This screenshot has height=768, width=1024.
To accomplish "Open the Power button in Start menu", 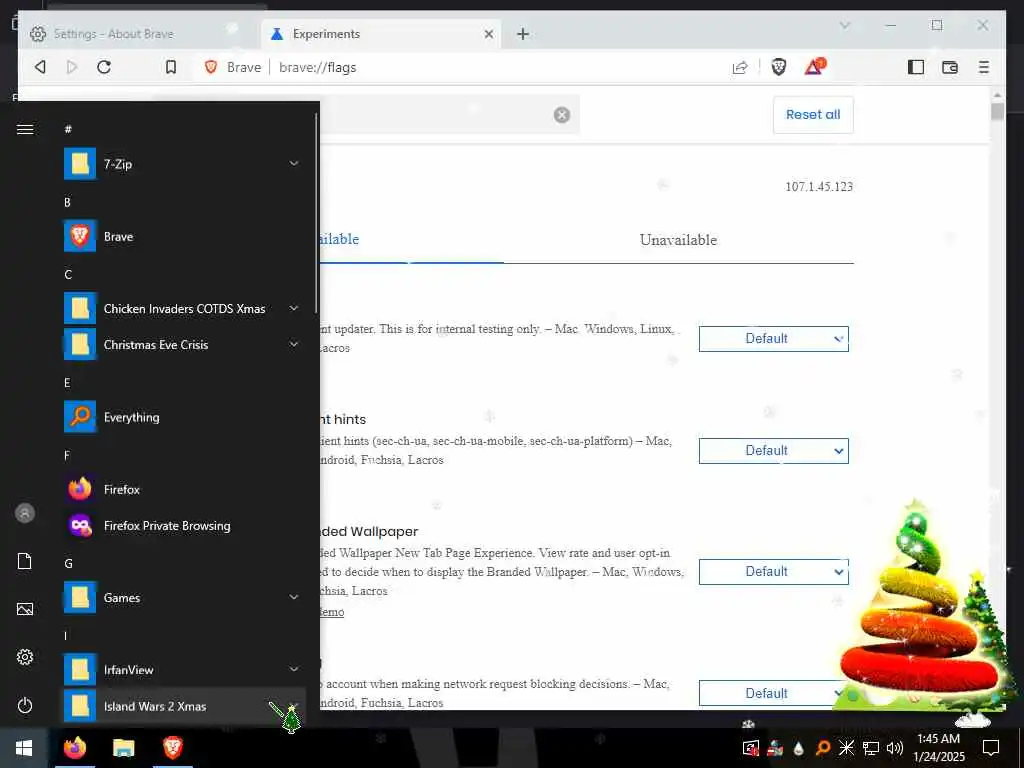I will coord(25,705).
